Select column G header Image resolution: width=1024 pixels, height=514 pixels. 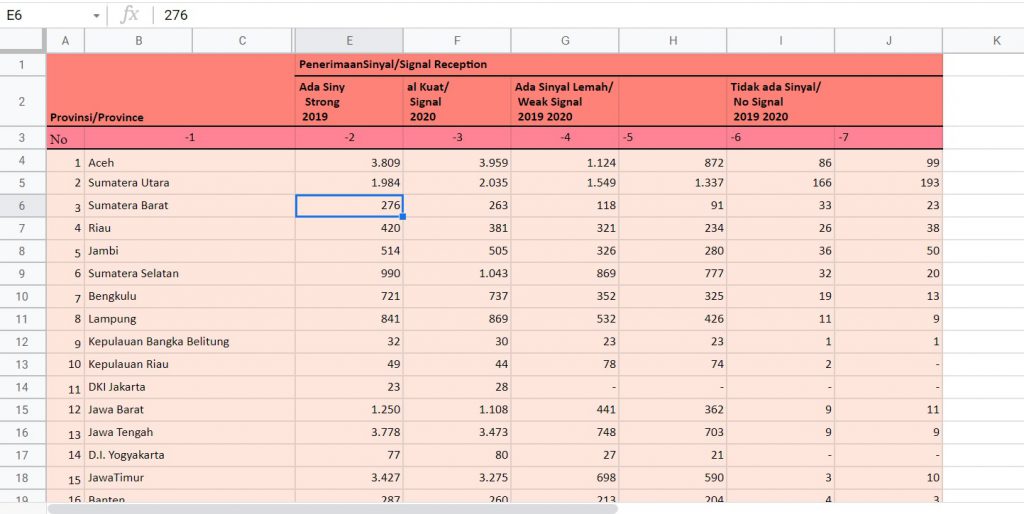pyautogui.click(x=565, y=40)
